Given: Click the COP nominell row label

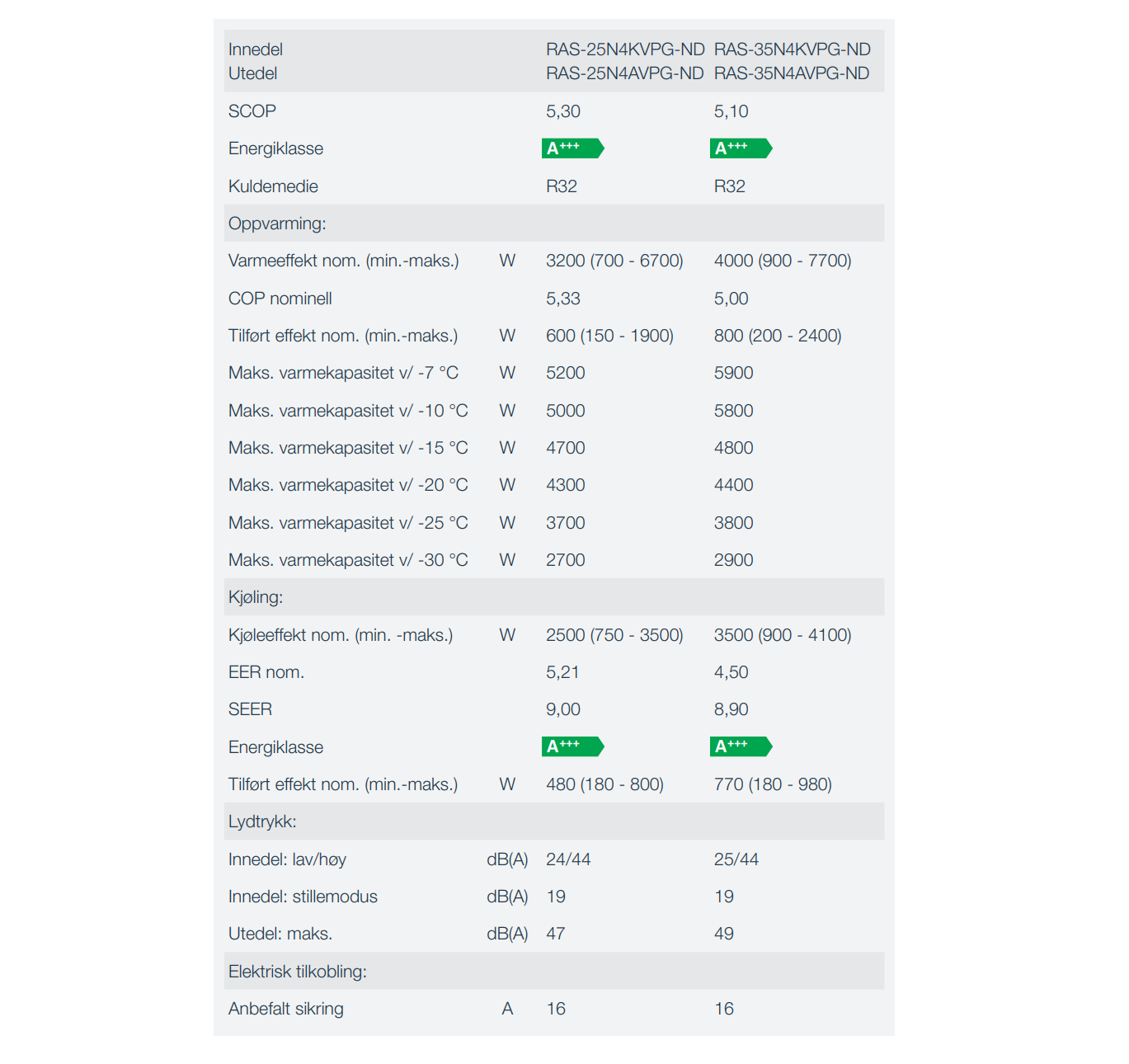Looking at the screenshot, I should pyautogui.click(x=280, y=299).
